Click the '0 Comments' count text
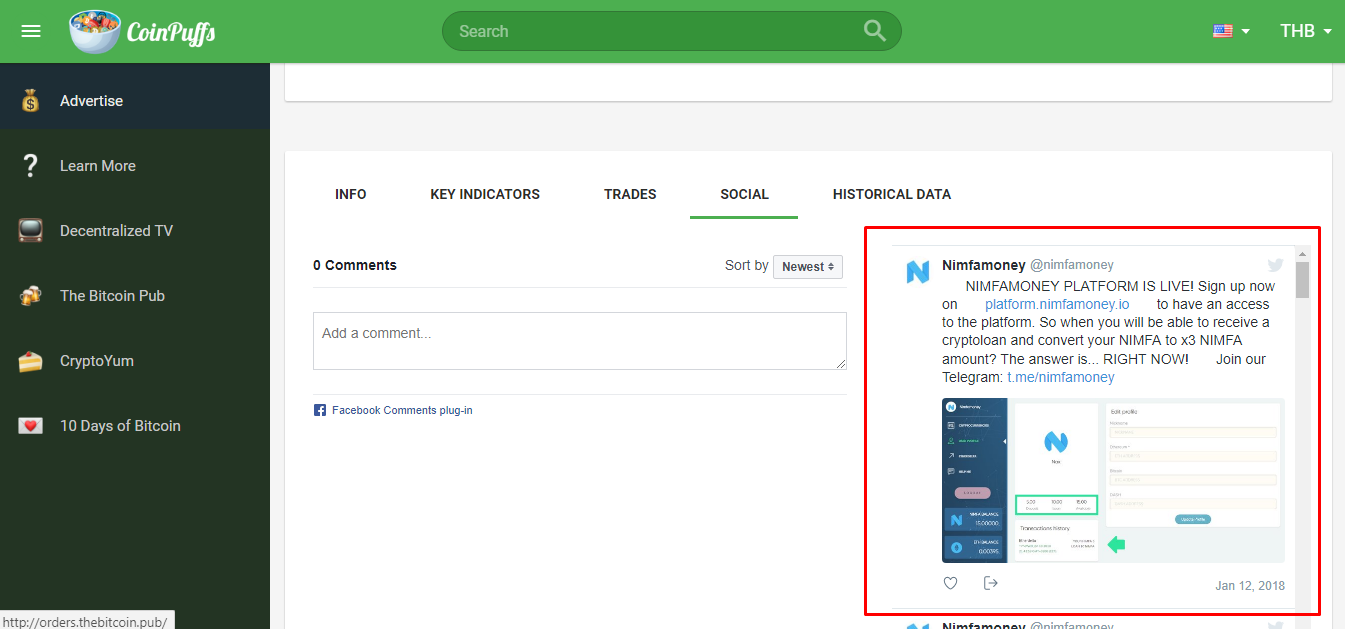 click(355, 265)
